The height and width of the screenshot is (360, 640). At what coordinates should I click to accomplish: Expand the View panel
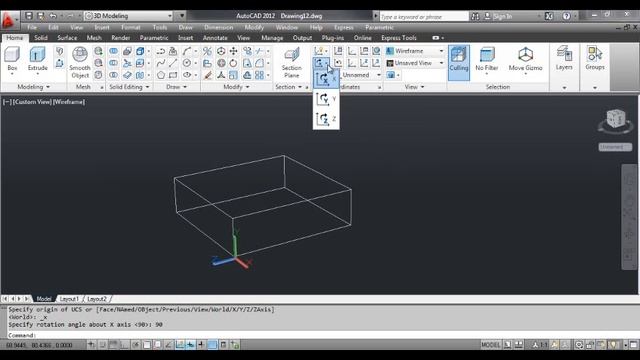[x=415, y=87]
